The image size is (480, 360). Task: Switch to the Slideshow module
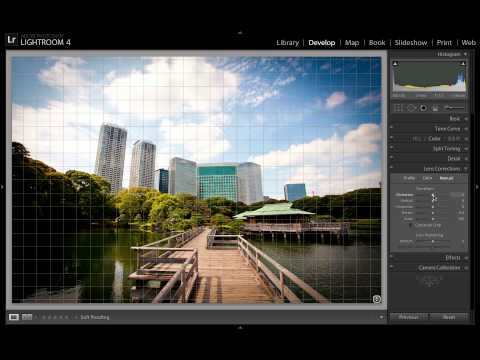click(x=411, y=43)
